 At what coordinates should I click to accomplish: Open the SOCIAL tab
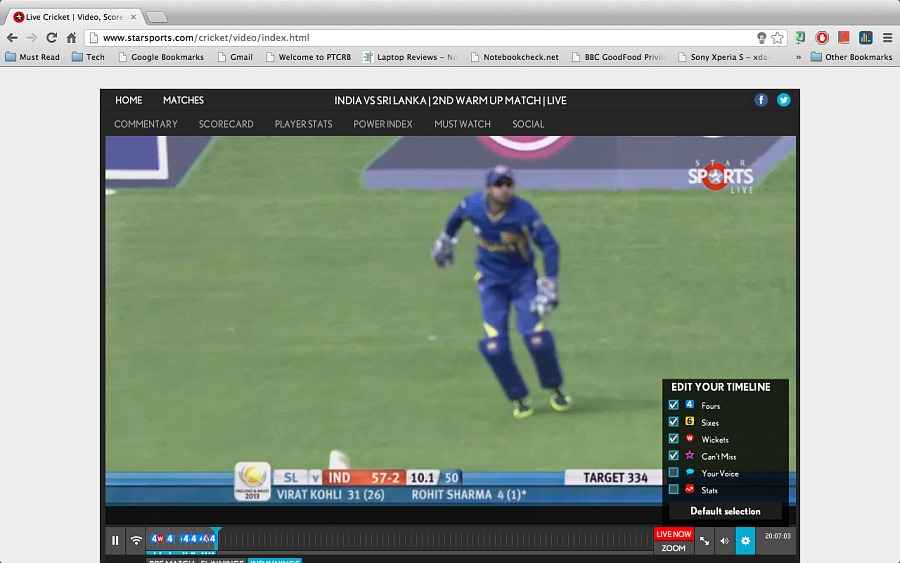(528, 124)
